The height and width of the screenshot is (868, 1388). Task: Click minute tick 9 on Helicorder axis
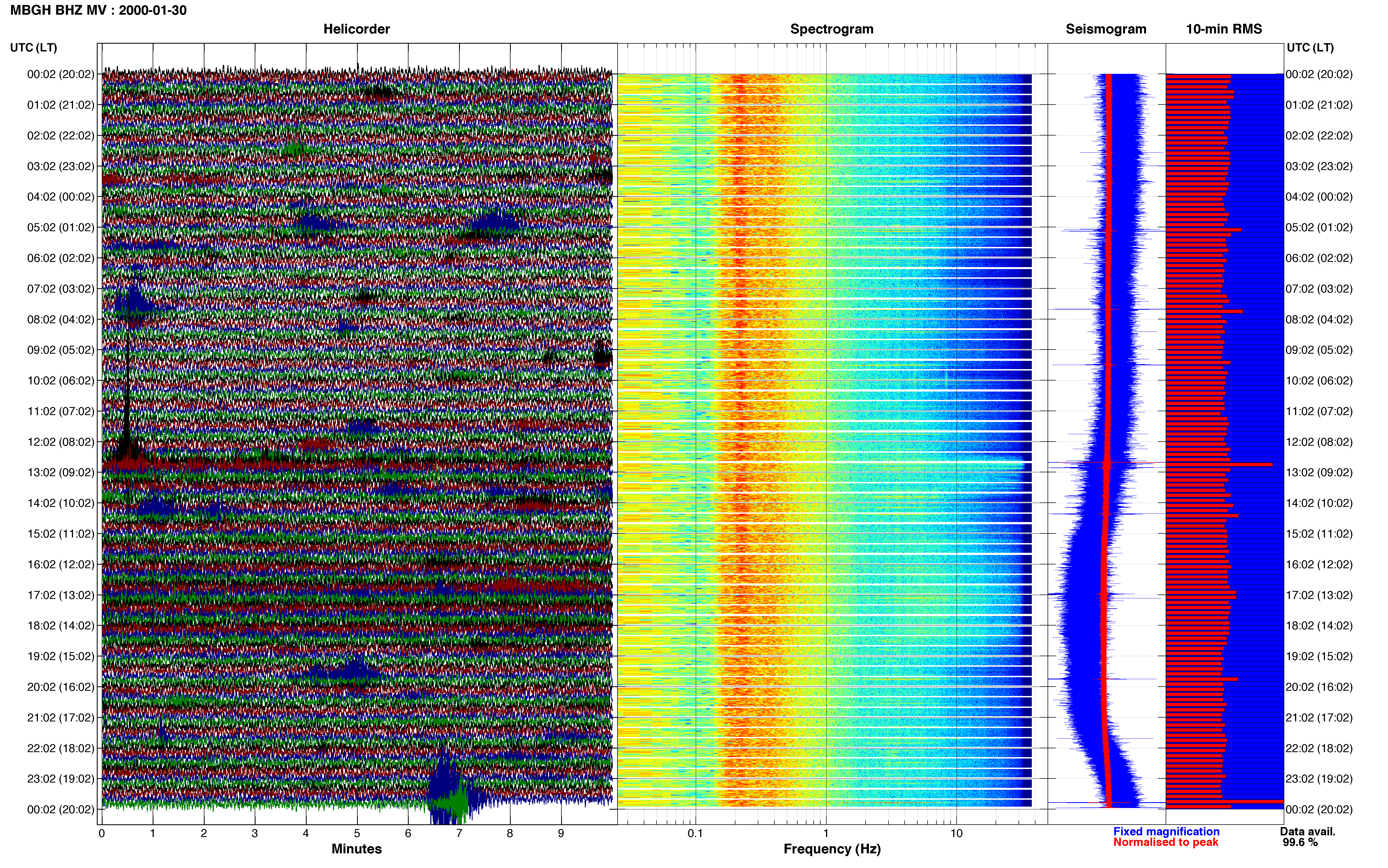(x=561, y=833)
